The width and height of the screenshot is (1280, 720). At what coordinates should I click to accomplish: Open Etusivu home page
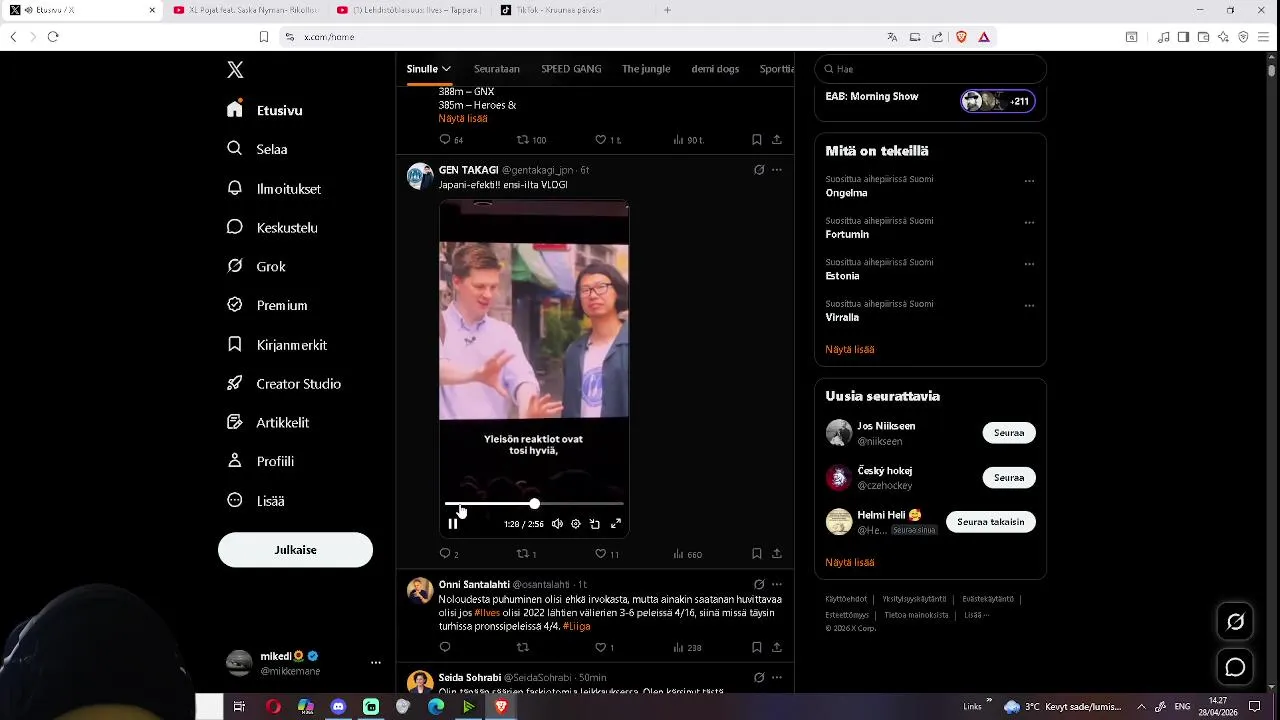265,110
